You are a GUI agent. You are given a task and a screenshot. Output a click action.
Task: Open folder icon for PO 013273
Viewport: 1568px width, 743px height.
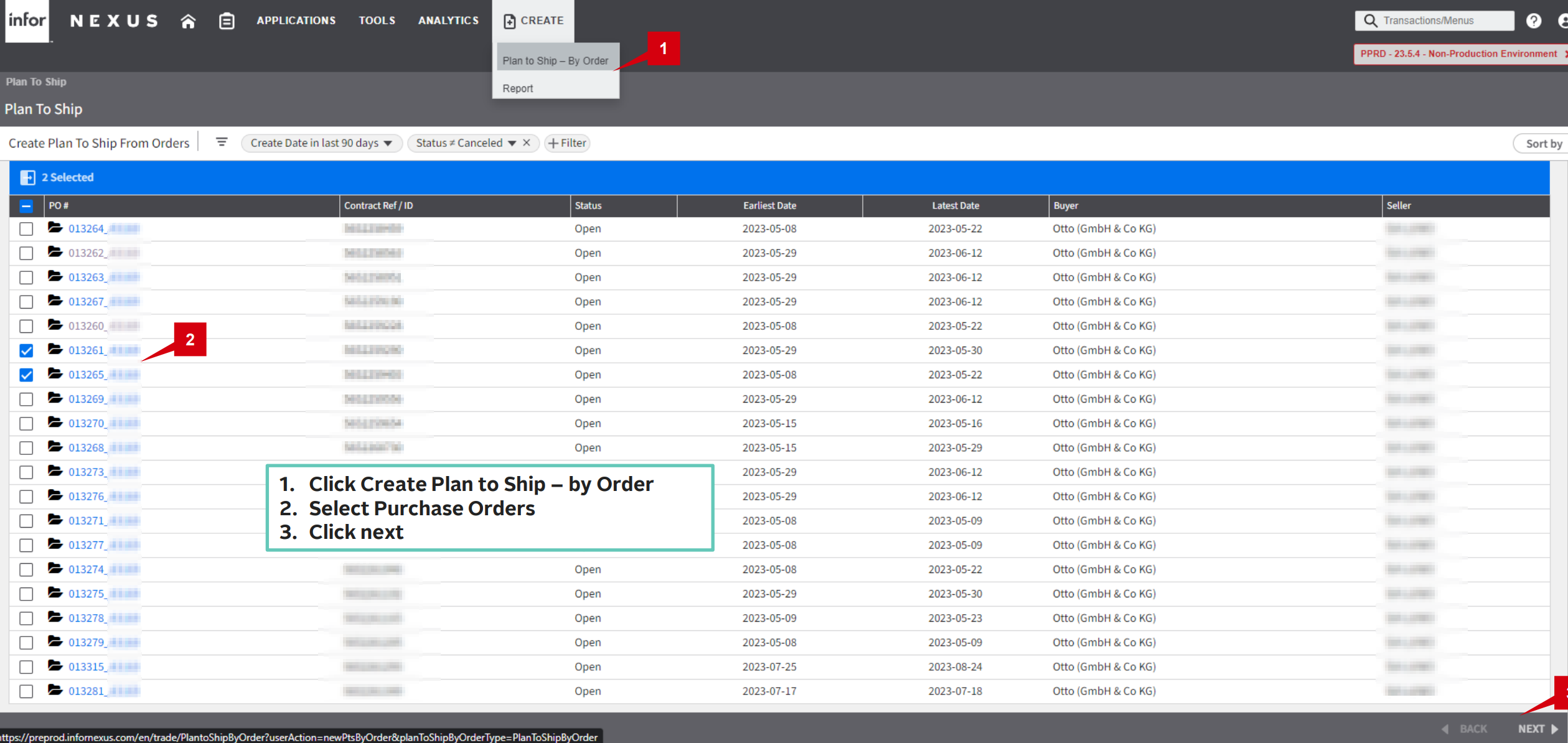(55, 471)
